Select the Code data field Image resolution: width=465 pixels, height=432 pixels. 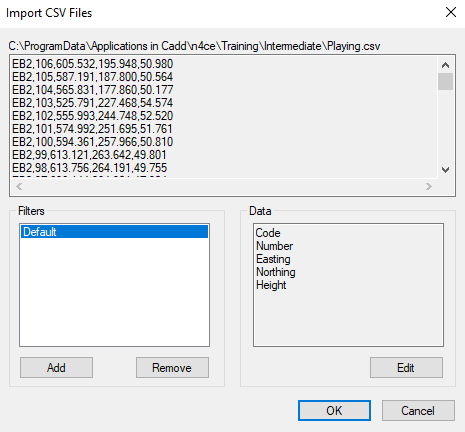point(268,233)
